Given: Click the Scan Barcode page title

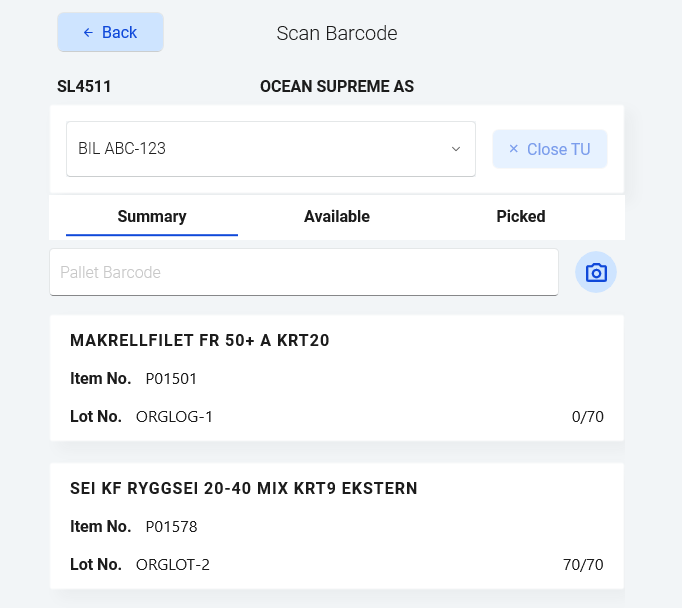Looking at the screenshot, I should (x=337, y=33).
